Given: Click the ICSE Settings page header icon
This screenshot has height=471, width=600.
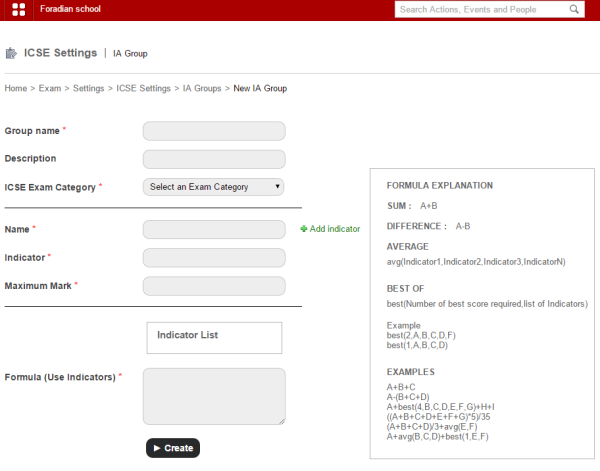Looking at the screenshot, I should click(x=12, y=53).
